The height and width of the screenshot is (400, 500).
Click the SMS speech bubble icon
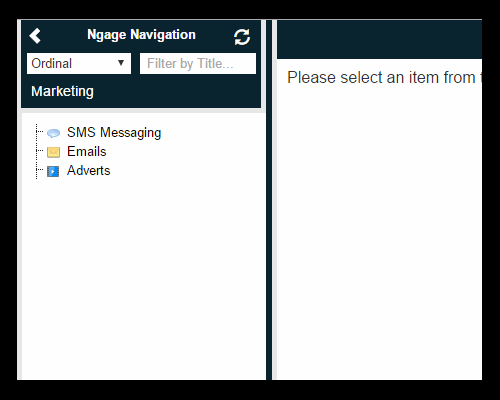(x=53, y=133)
